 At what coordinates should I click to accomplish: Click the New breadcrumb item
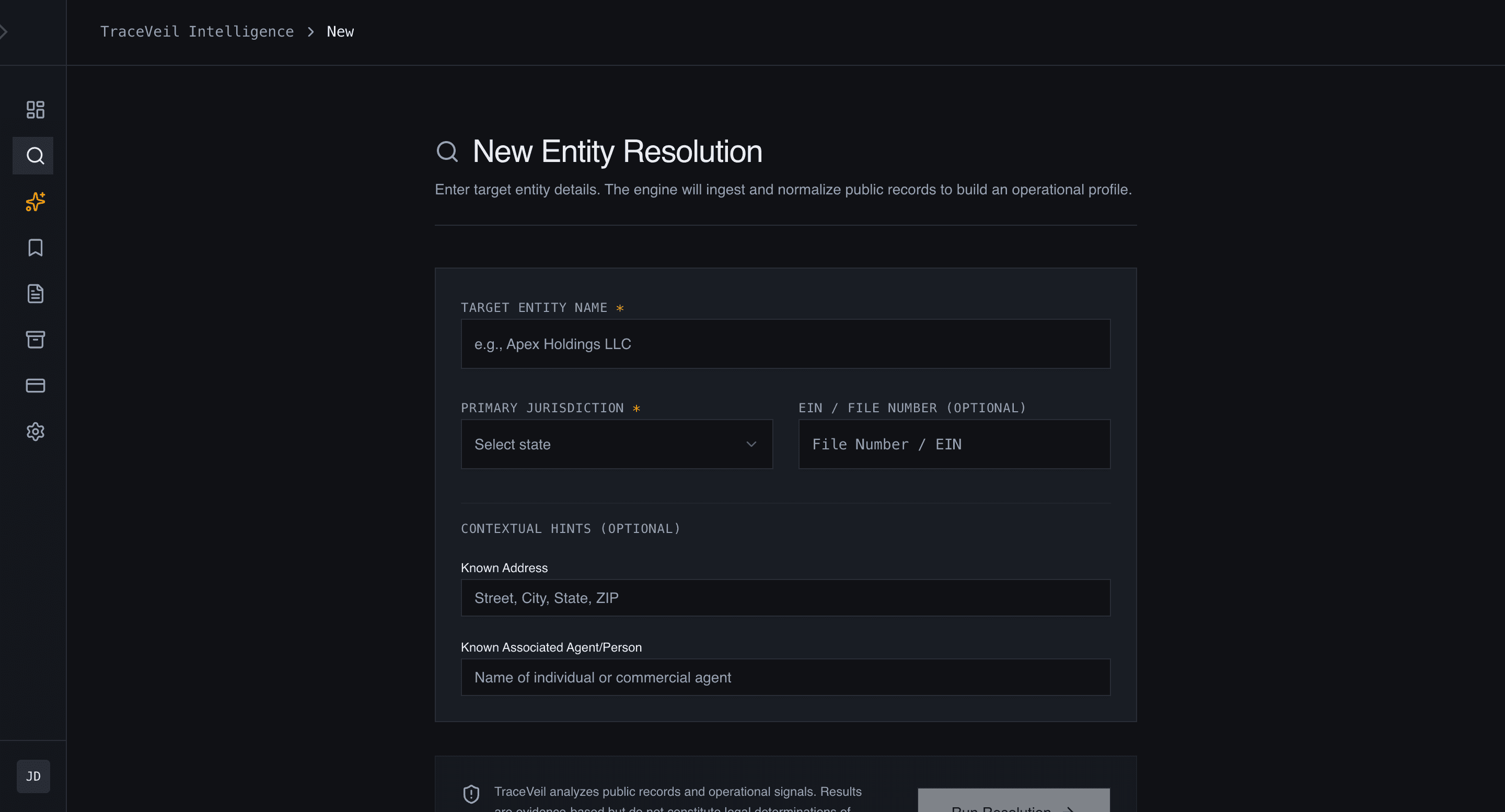point(340,31)
